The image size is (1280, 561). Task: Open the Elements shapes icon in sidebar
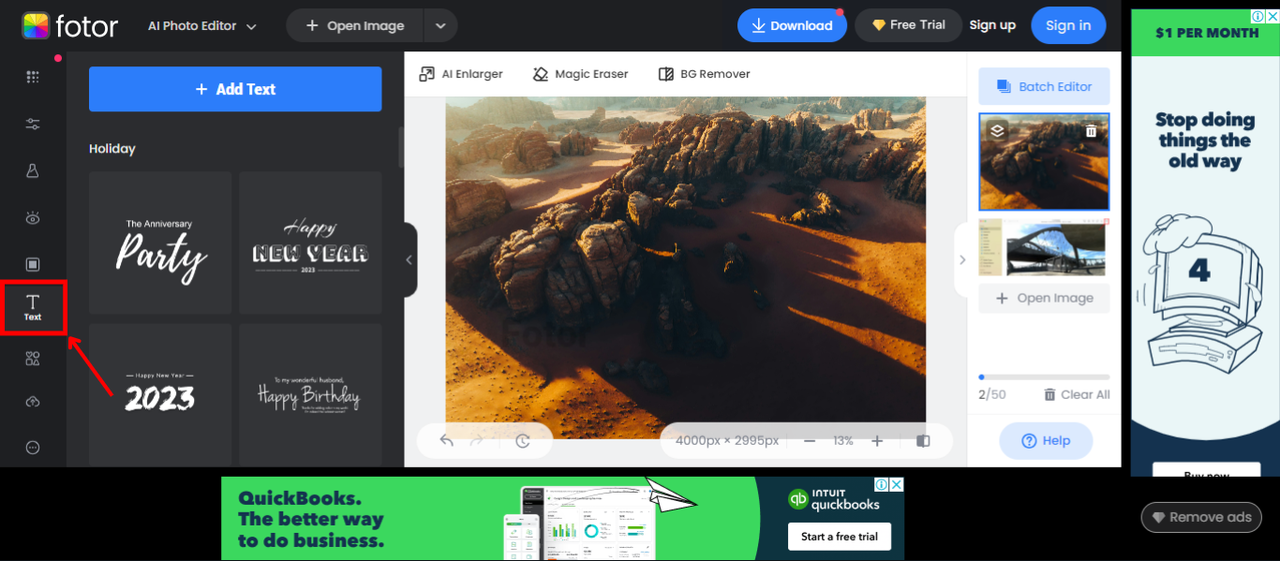pyautogui.click(x=33, y=358)
